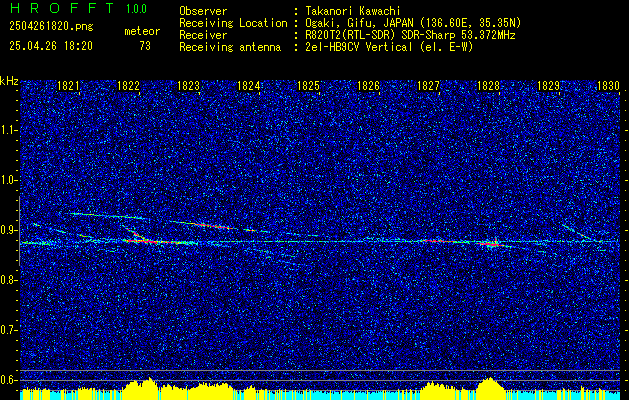Click the 1826 time marker
Screen dimensions: 629x400
(368, 86)
